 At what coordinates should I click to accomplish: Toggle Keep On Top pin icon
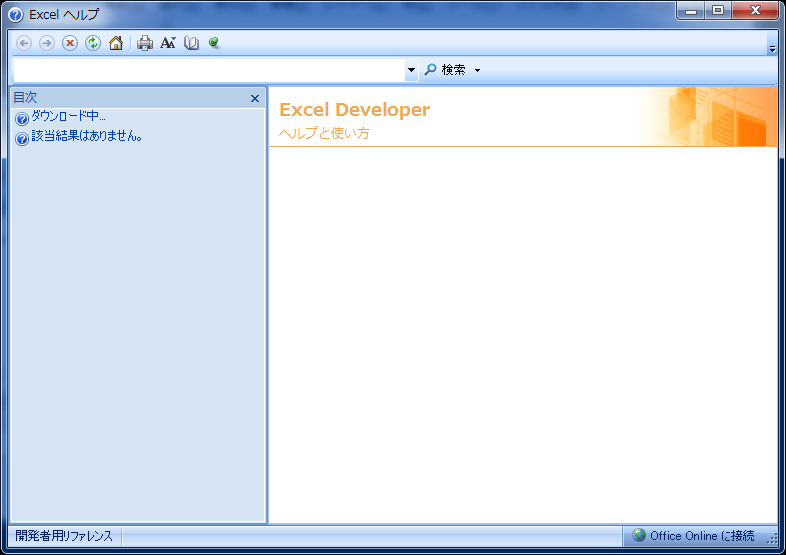click(214, 43)
